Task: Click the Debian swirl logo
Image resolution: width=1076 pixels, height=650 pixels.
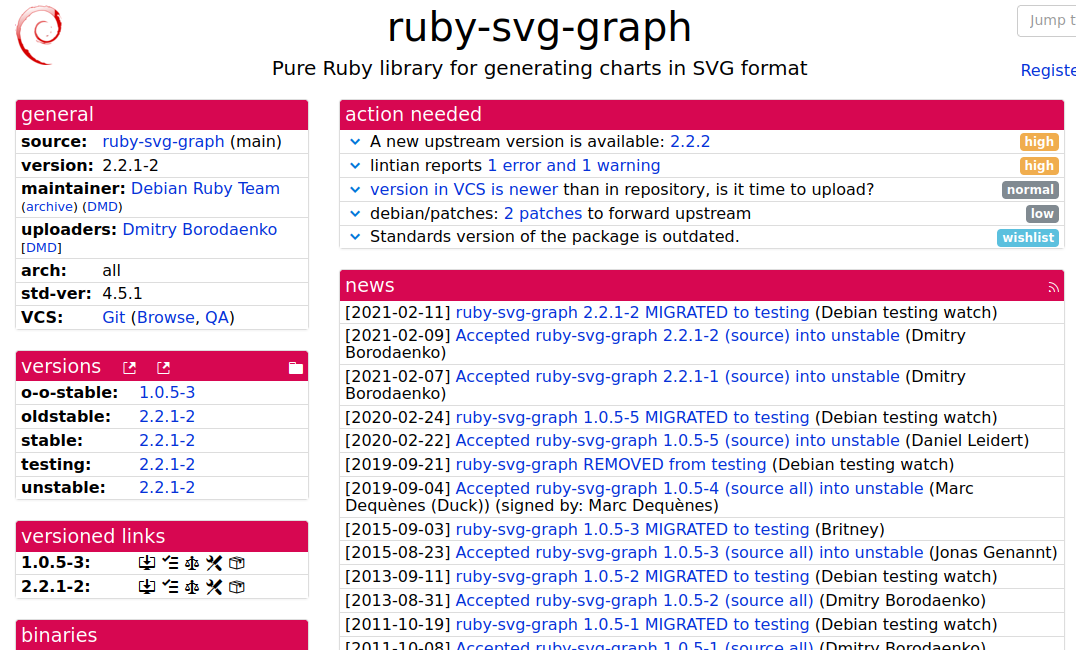Action: click(x=39, y=35)
